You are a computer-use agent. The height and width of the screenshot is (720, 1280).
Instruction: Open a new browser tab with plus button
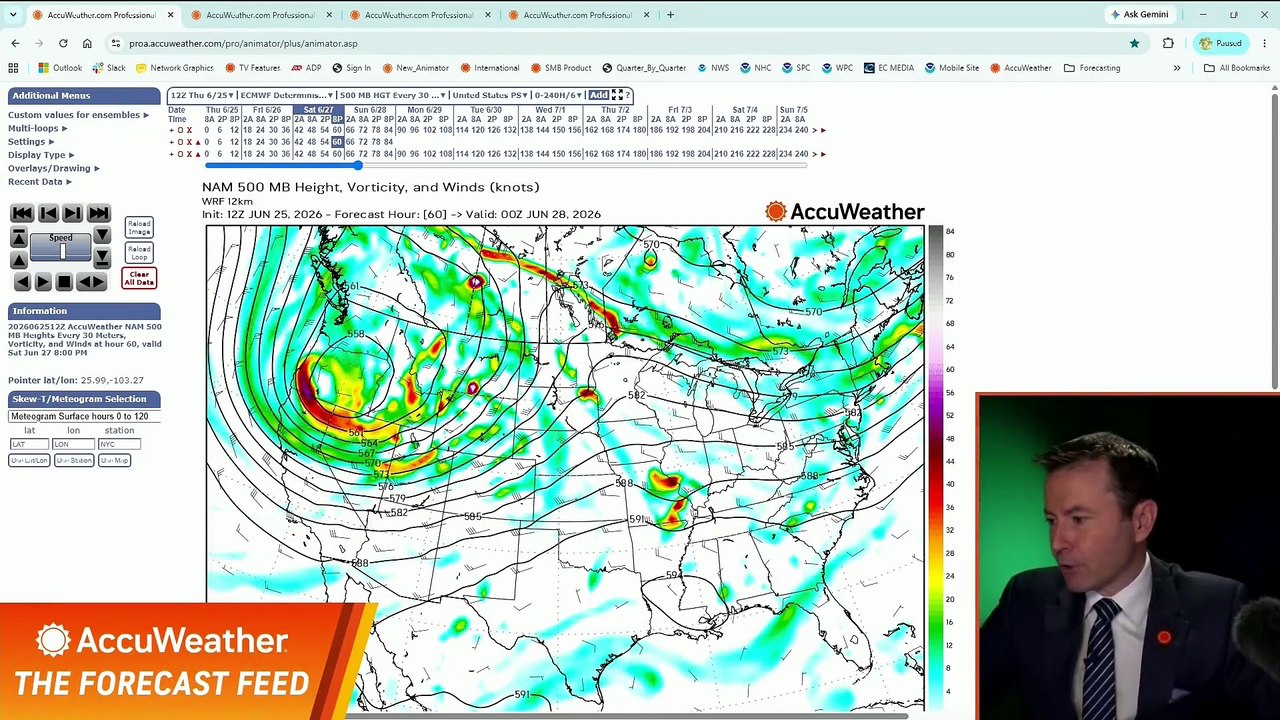point(670,15)
